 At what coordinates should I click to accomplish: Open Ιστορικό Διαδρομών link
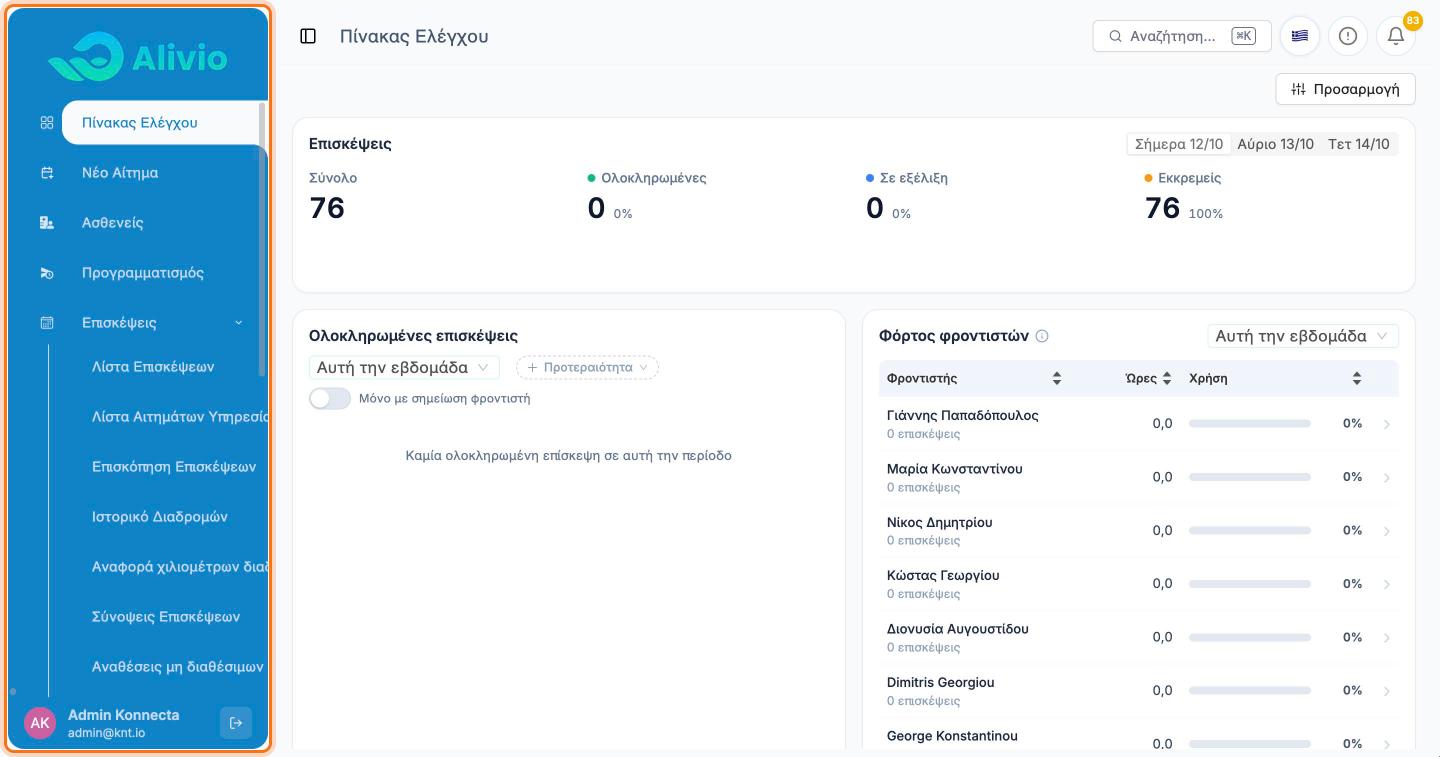pos(160,517)
